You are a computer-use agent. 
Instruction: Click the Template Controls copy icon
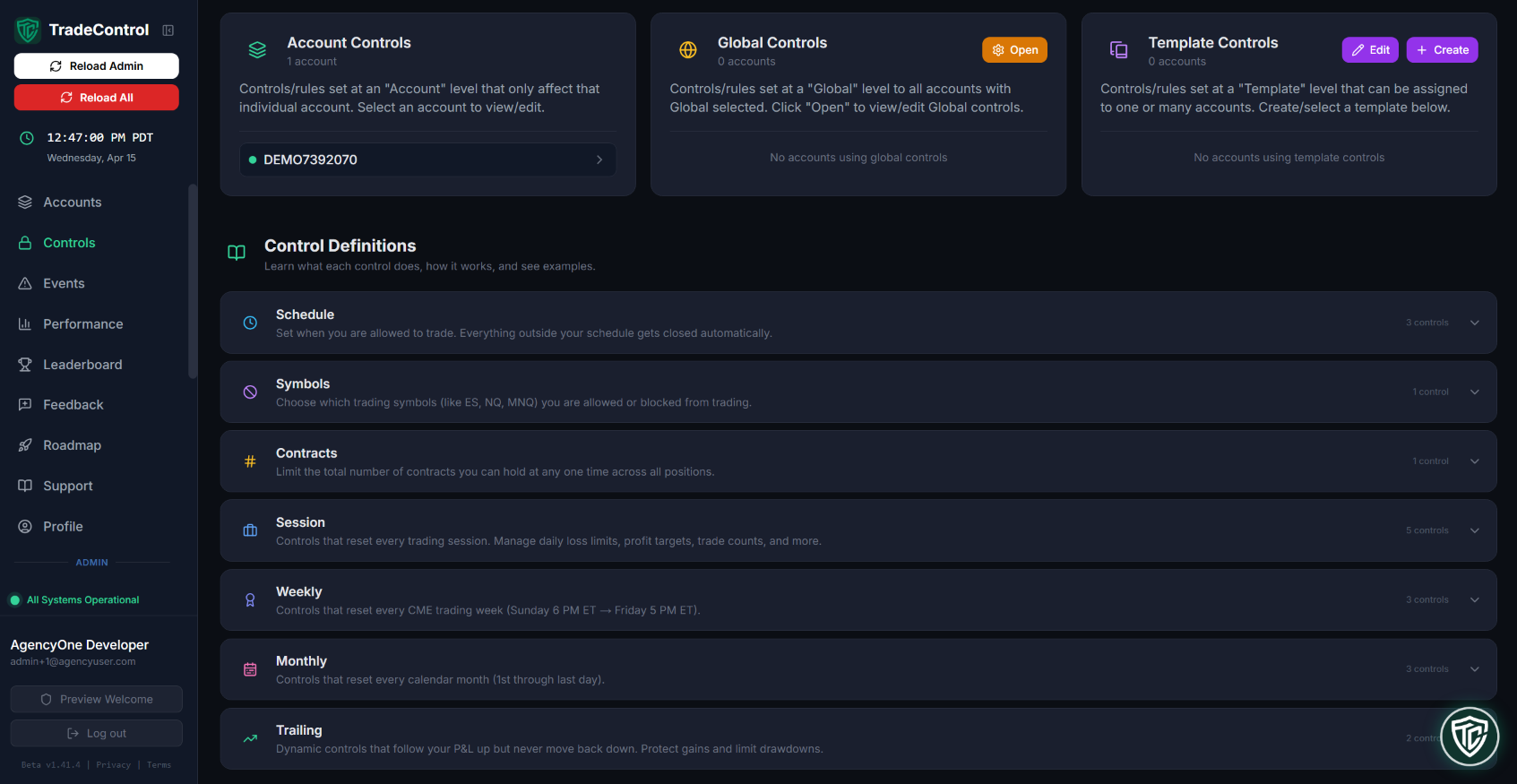click(x=1119, y=50)
